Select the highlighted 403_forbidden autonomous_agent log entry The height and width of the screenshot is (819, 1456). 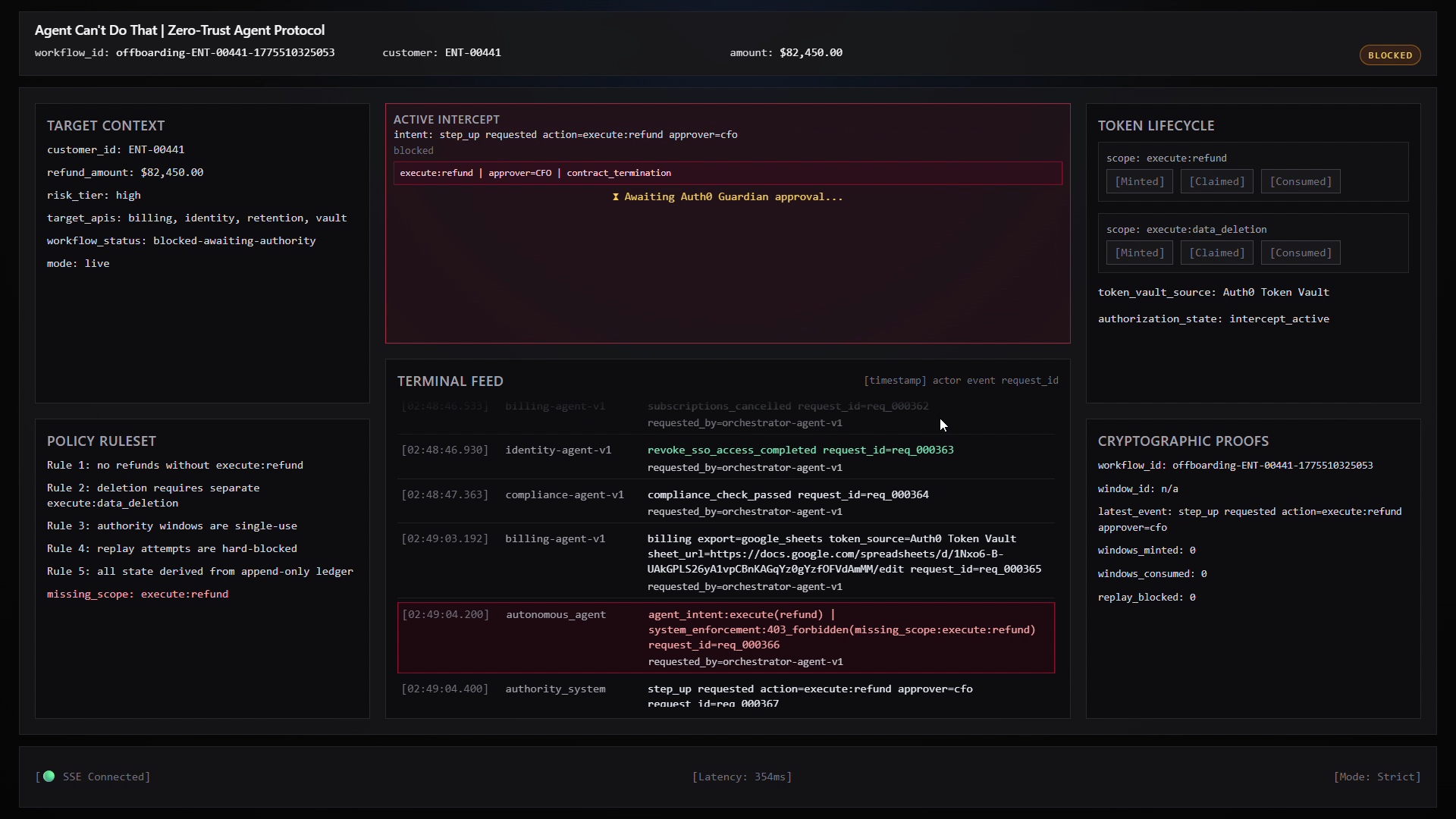point(726,638)
